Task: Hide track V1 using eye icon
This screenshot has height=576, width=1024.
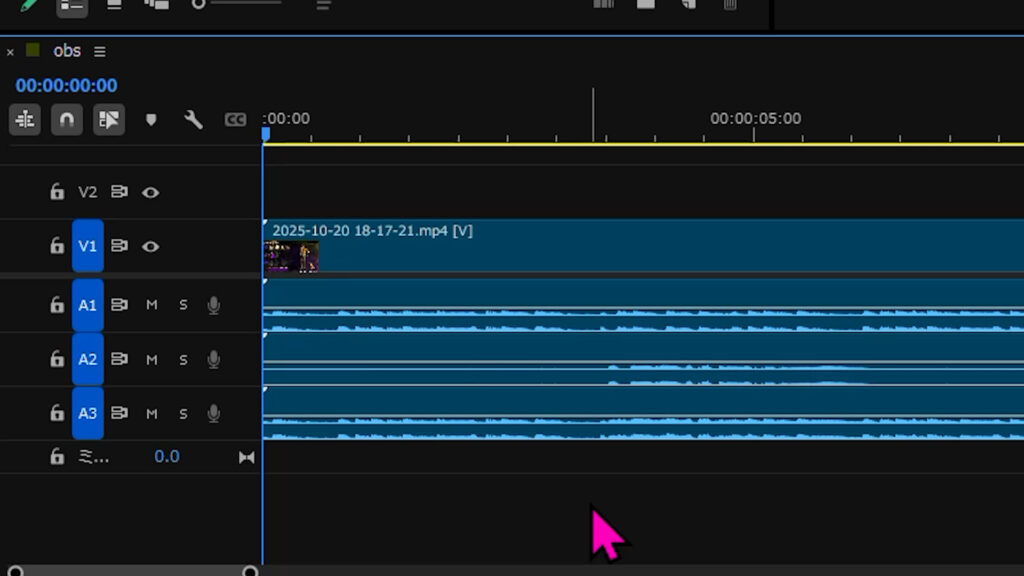Action: 150,246
